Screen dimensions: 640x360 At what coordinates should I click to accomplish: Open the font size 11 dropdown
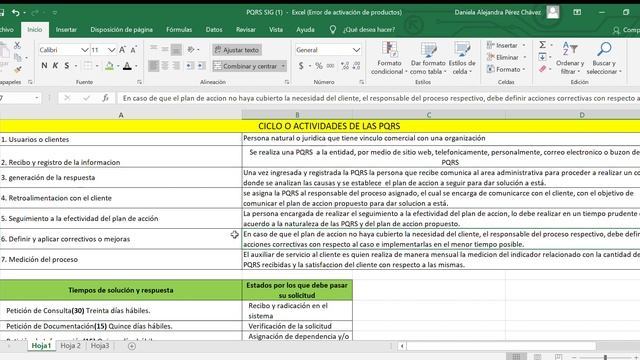[x=111, y=50]
